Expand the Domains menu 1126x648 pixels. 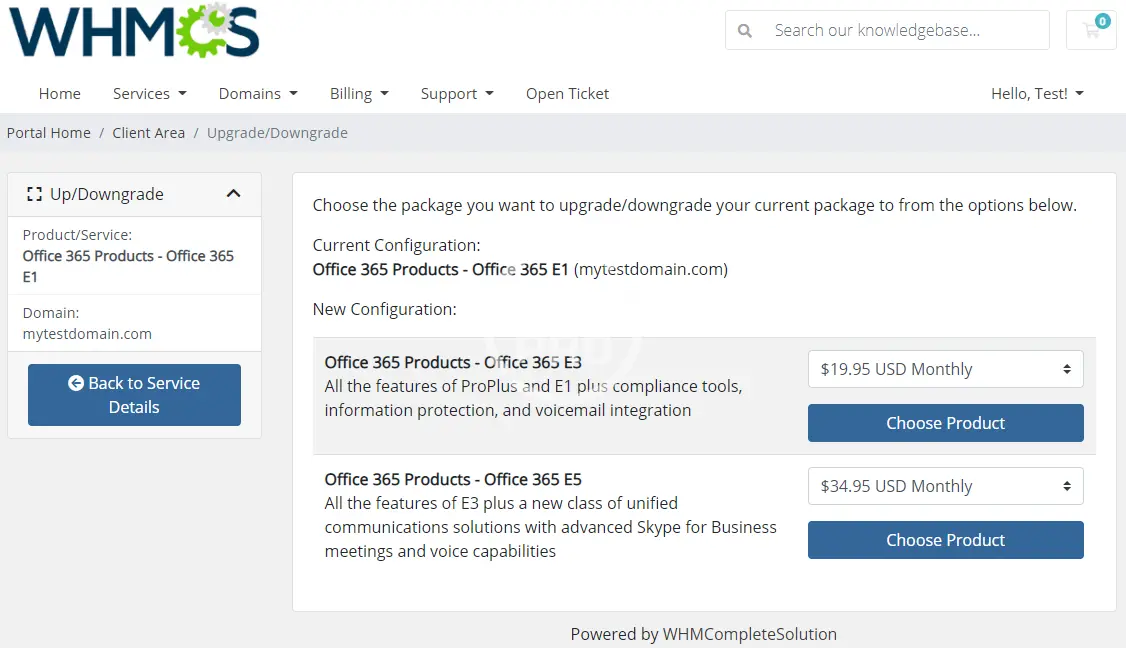[x=258, y=94]
